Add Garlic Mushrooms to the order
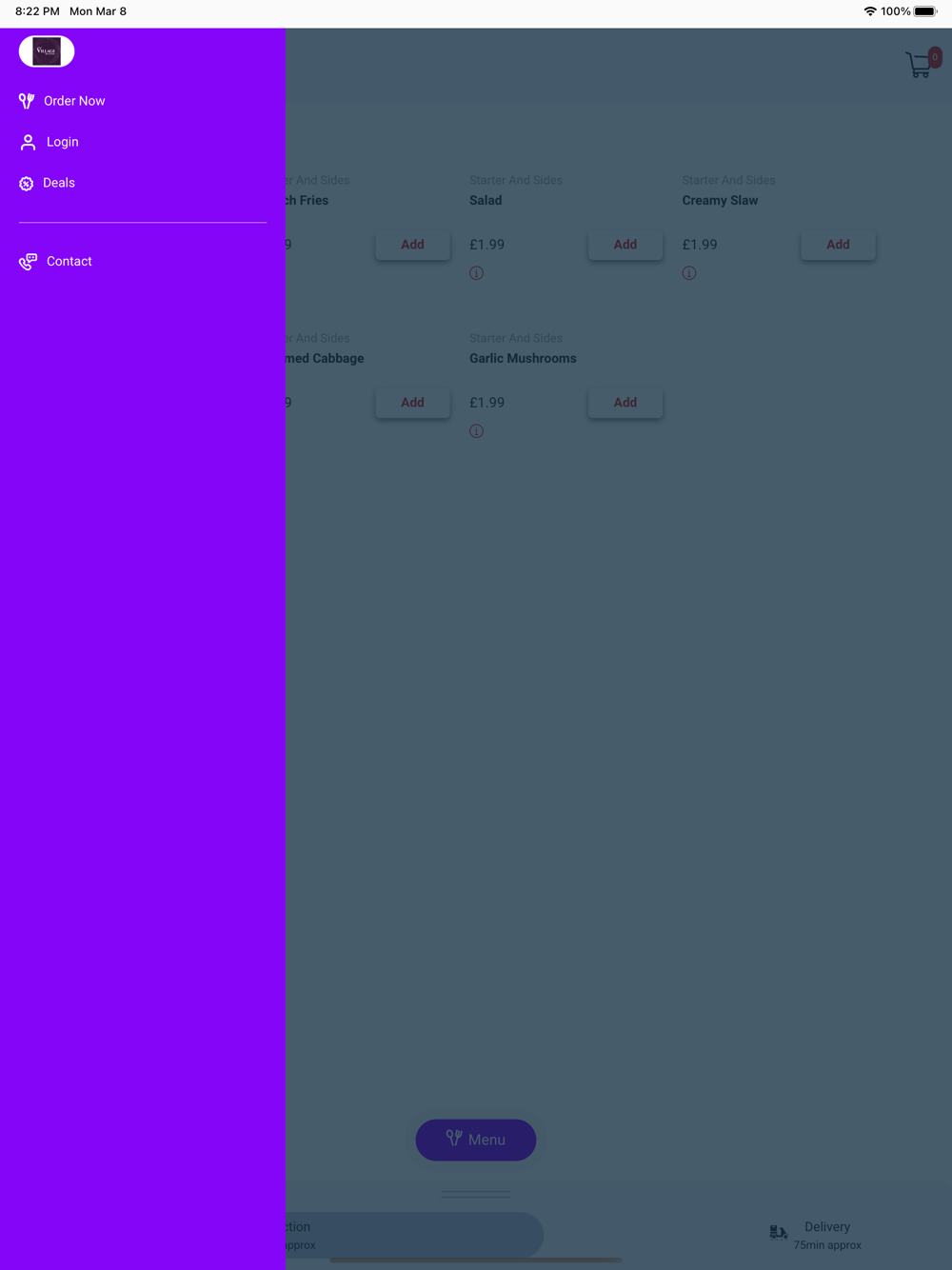952x1270 pixels. coord(625,403)
